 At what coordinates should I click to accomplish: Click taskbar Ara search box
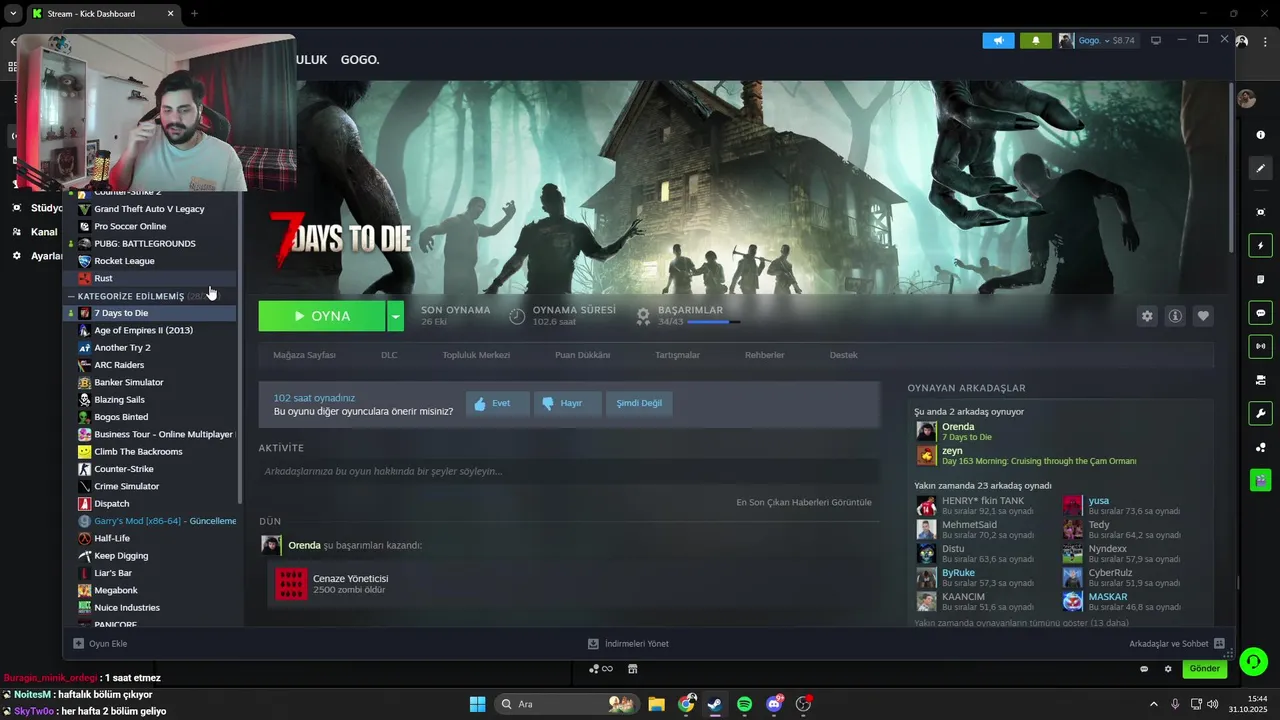(566, 704)
